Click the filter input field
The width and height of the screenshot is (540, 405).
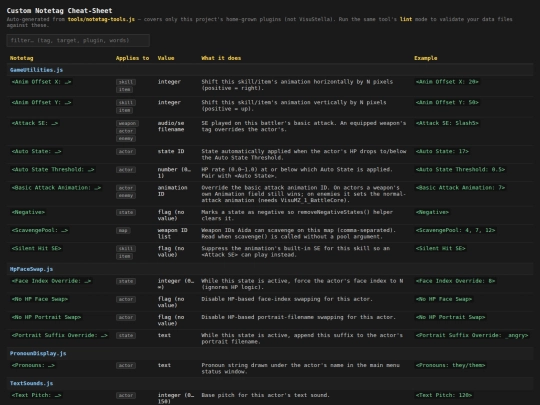78,40
